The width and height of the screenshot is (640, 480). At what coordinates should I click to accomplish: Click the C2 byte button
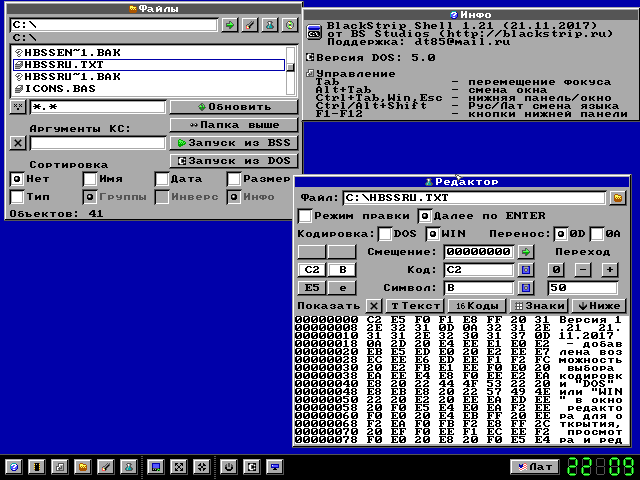[x=312, y=270]
